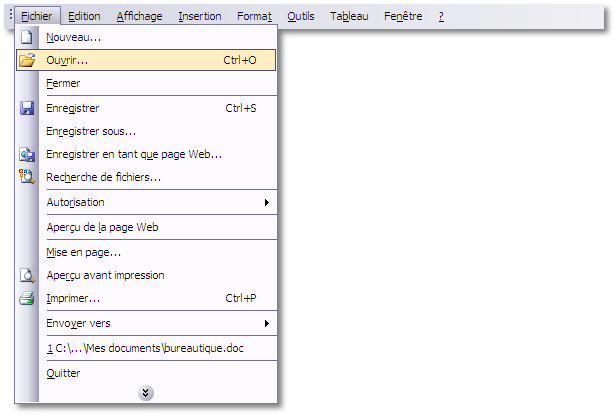Choose Enregistrer sous... entry
Image resolution: width=616 pixels, height=416 pixels.
click(x=146, y=131)
